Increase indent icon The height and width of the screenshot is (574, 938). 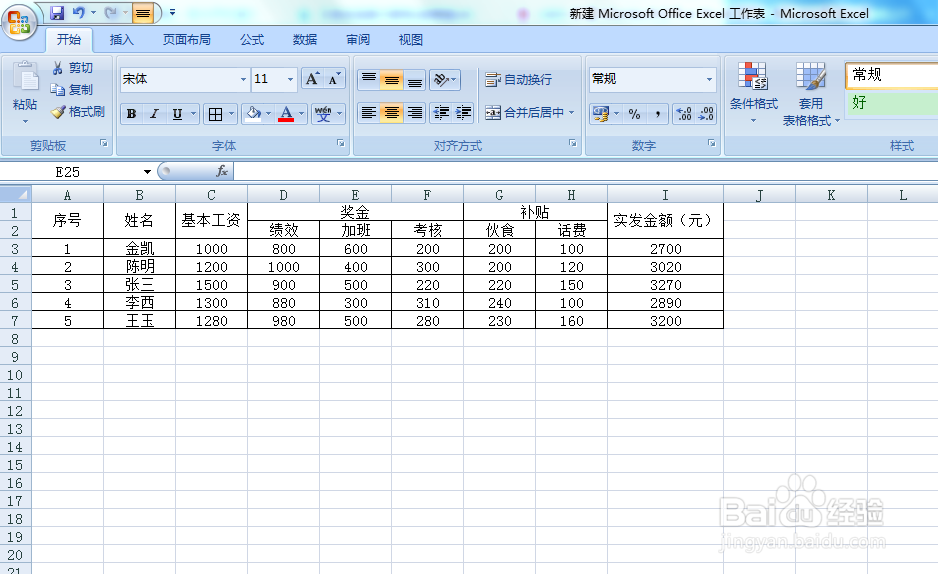tap(463, 112)
